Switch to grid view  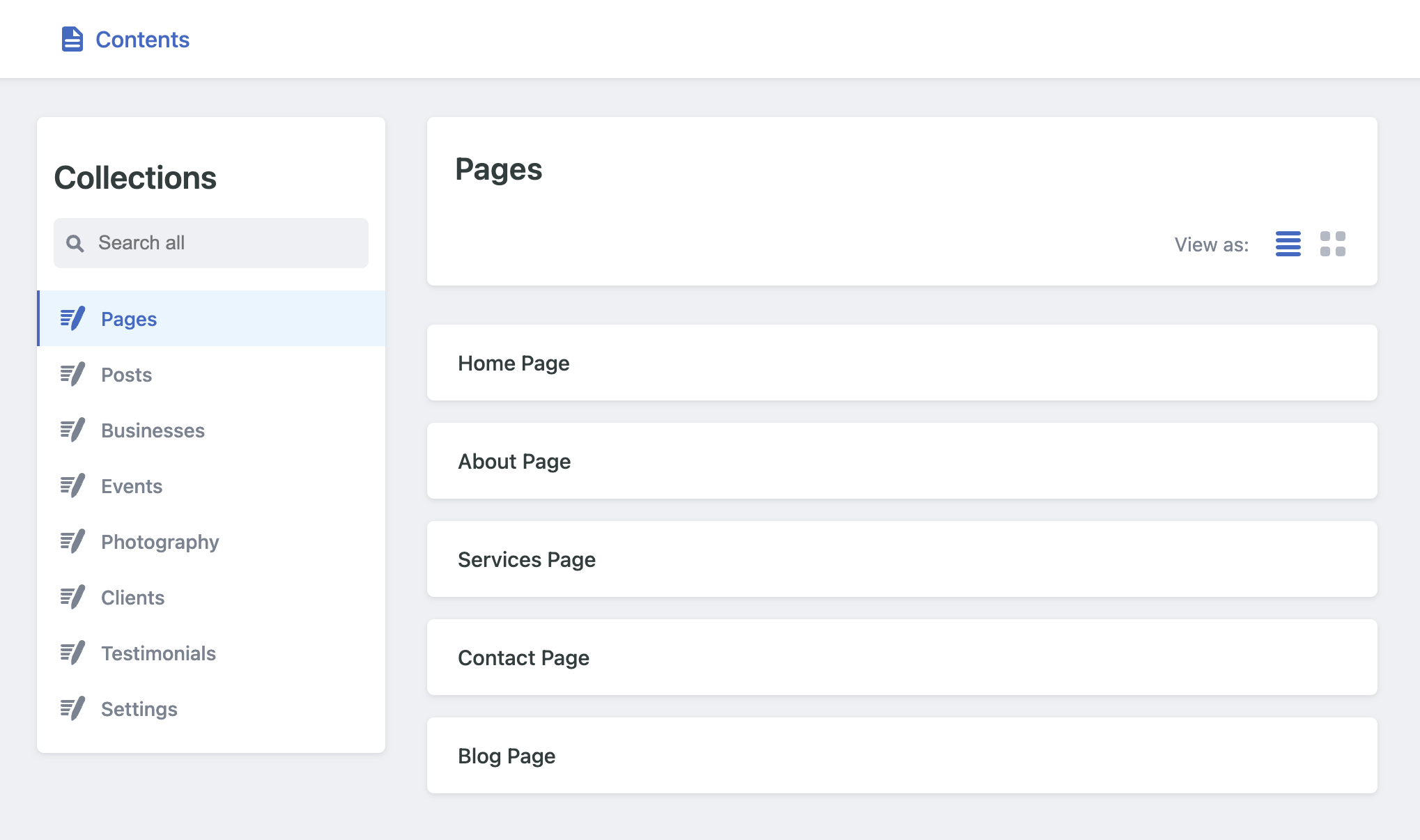click(x=1332, y=244)
